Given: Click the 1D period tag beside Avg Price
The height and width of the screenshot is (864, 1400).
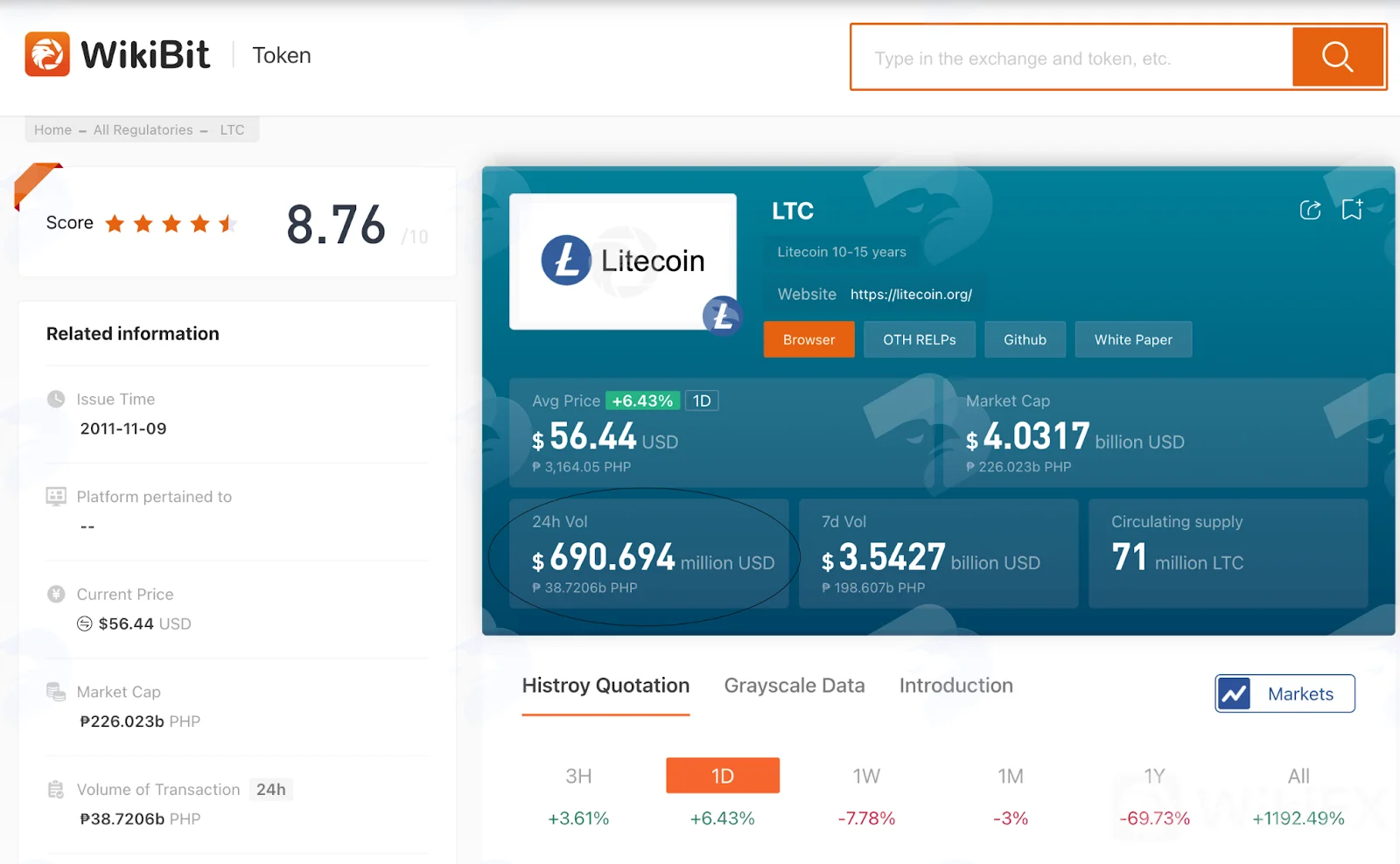Looking at the screenshot, I should pyautogui.click(x=702, y=401).
